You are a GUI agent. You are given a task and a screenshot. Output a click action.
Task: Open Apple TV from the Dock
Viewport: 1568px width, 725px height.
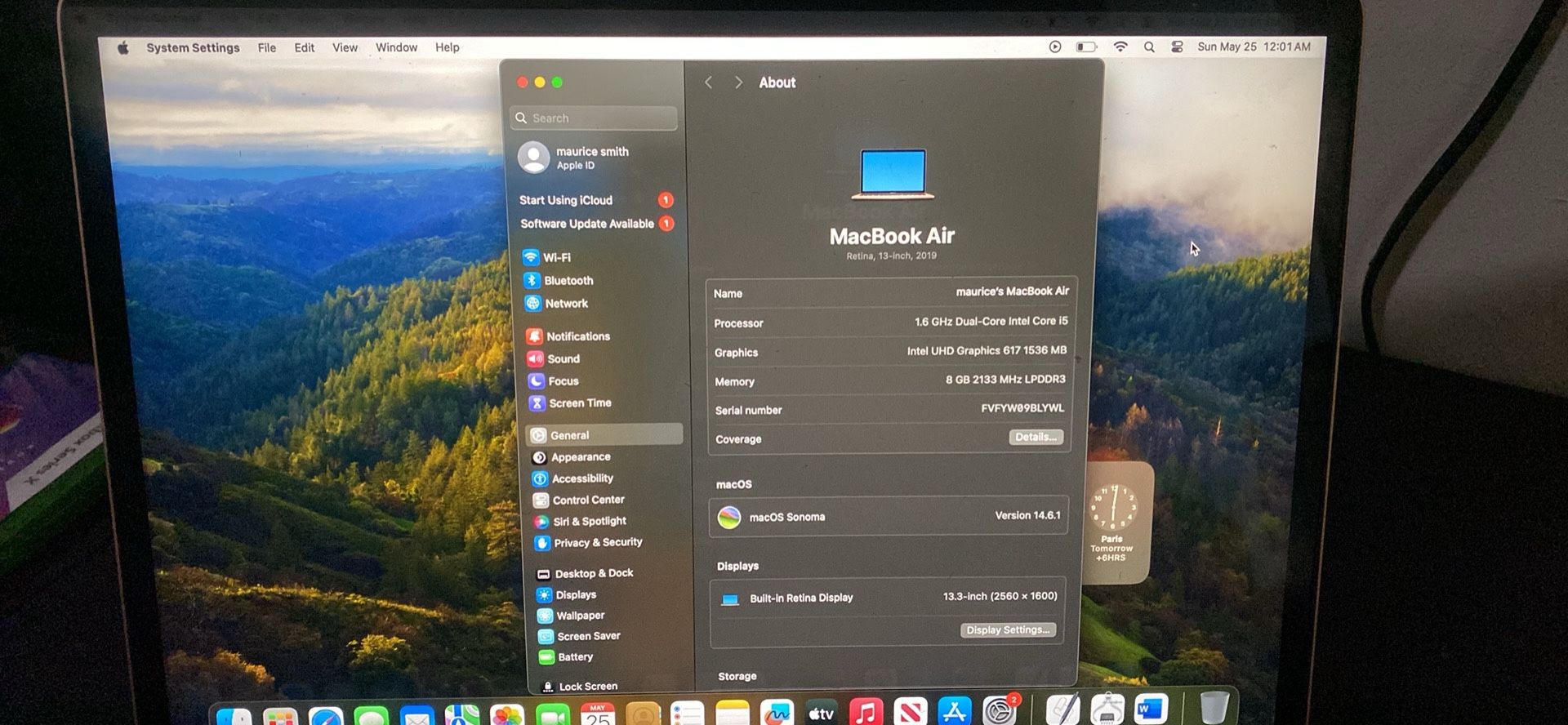tap(822, 713)
